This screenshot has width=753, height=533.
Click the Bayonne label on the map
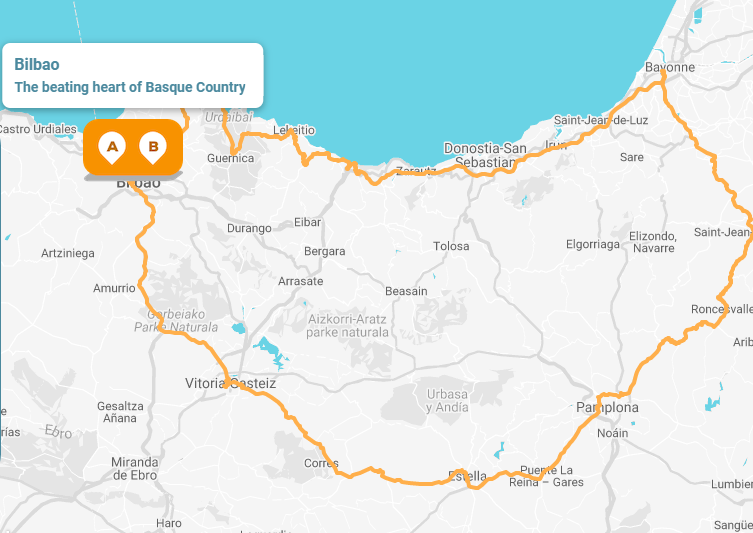click(x=670, y=67)
